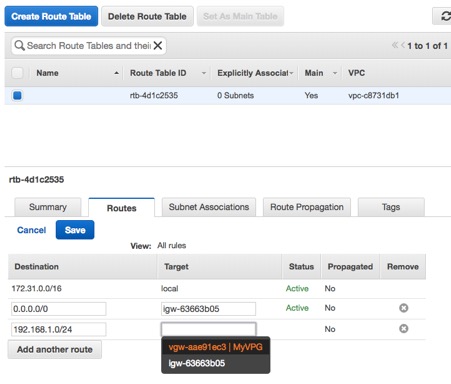Select the Routes tab
Screen dimensions: 451x384
(121, 208)
